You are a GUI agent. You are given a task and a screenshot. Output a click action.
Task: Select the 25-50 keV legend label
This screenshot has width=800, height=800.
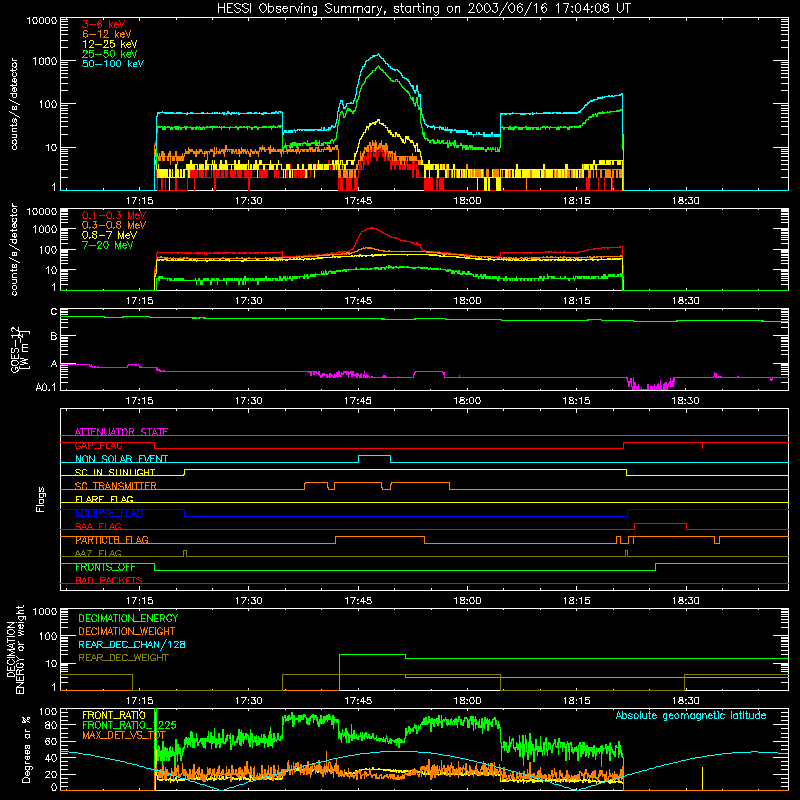[x=110, y=54]
